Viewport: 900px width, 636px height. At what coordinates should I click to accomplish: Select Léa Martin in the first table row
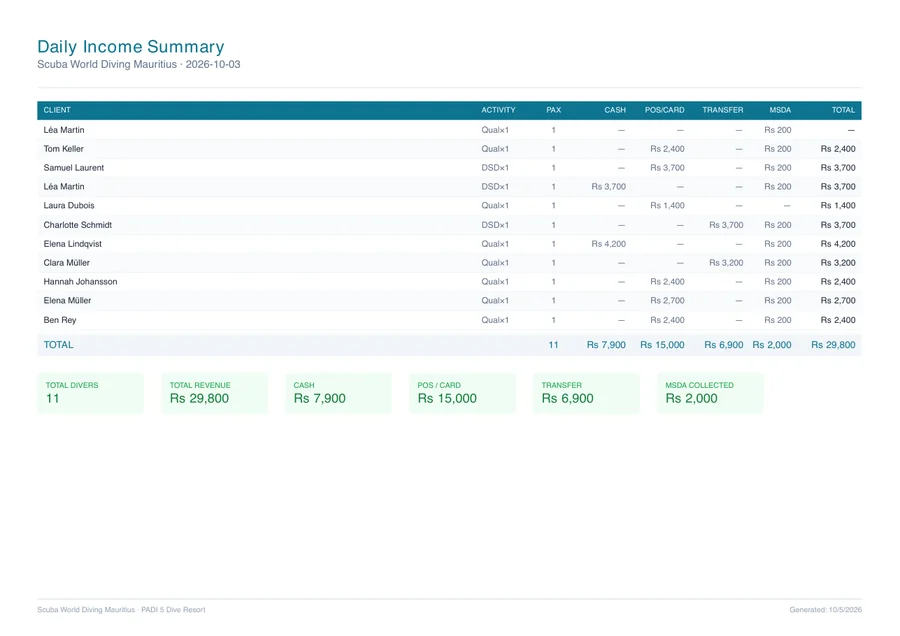(x=64, y=130)
